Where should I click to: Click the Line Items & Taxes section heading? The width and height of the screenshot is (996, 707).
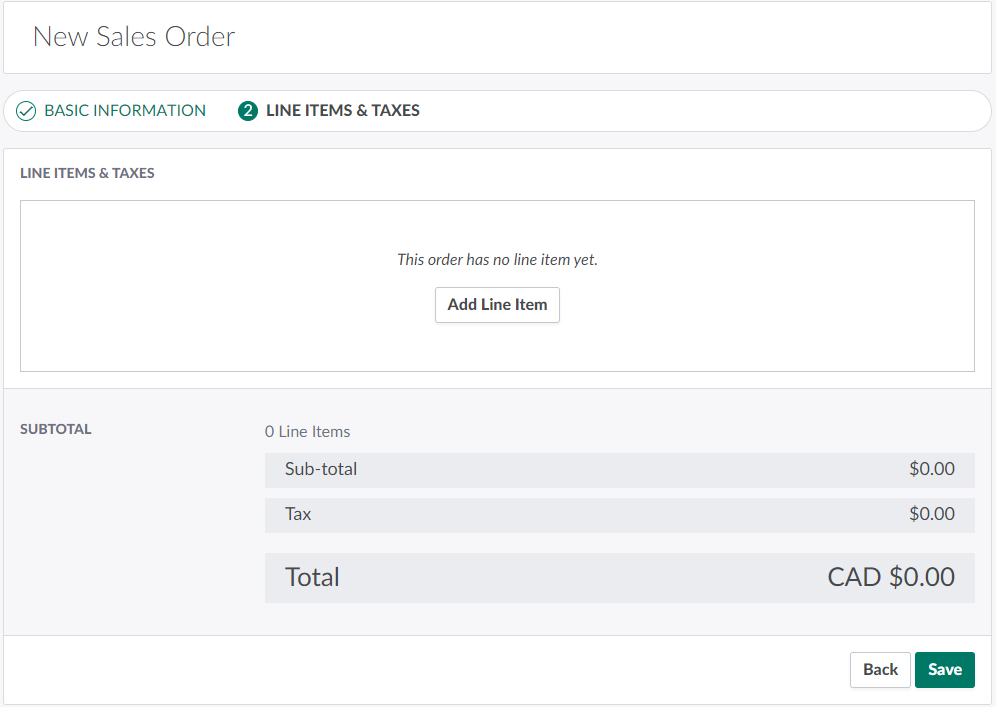87,173
